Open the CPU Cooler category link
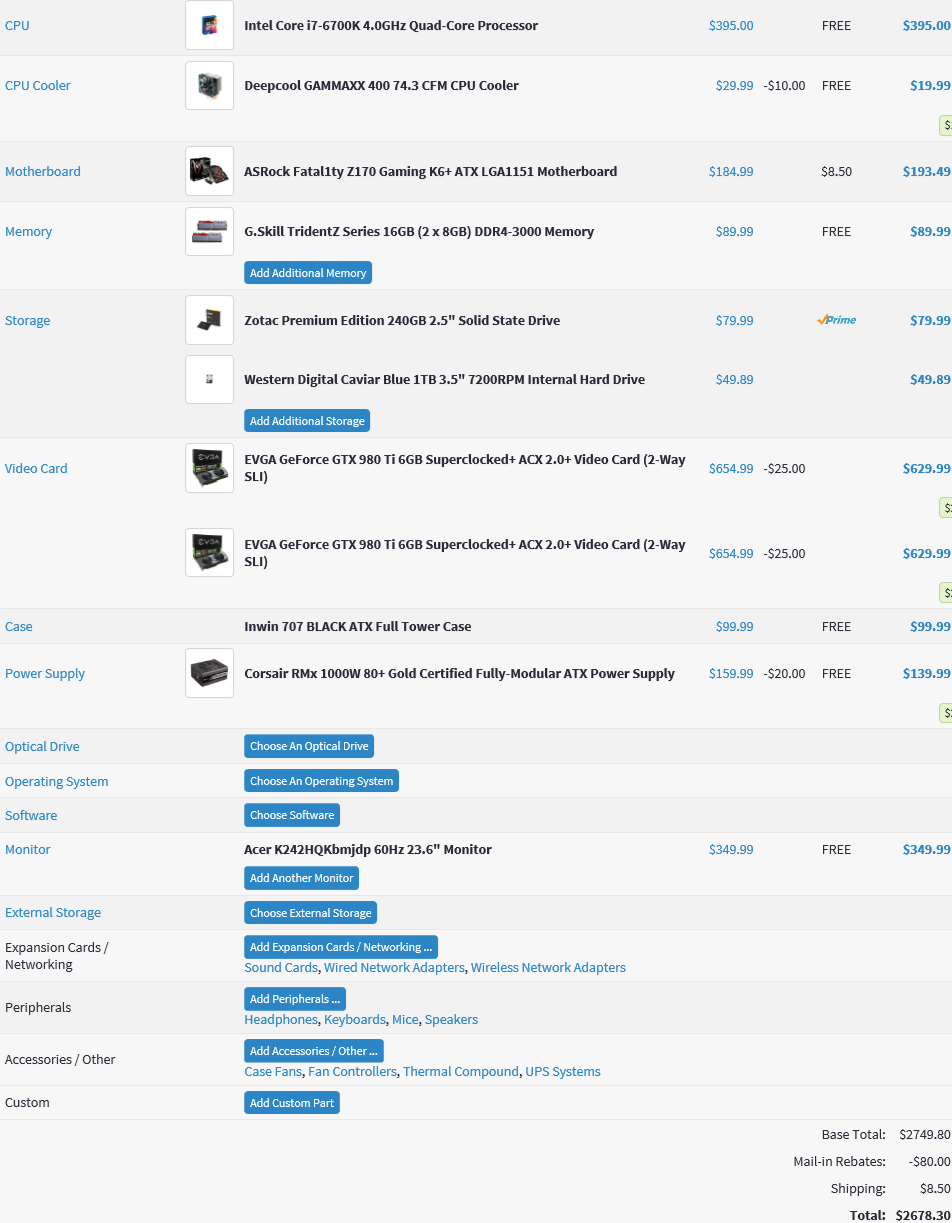 tap(38, 85)
